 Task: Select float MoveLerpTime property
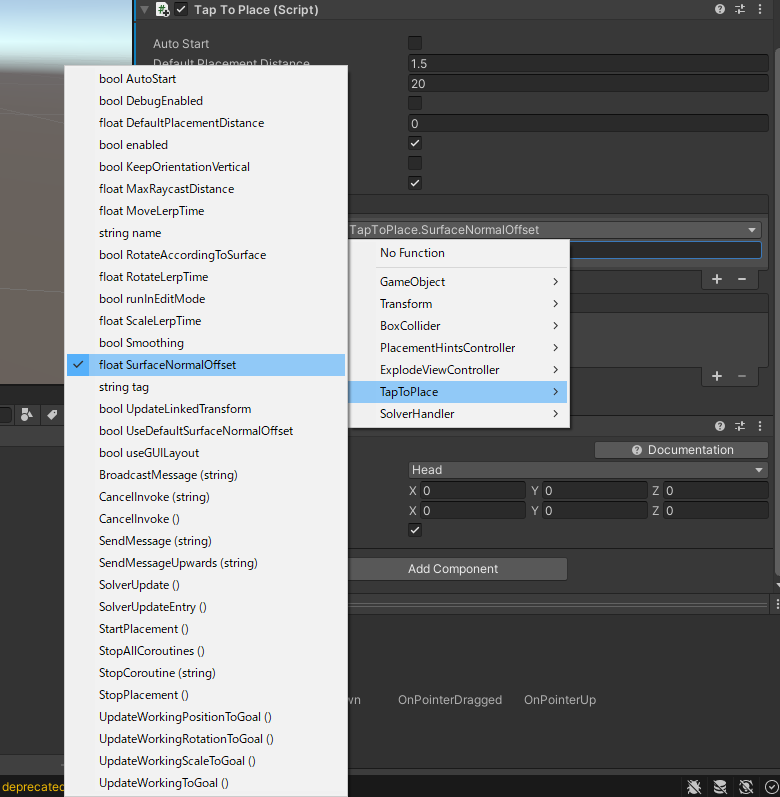[206, 211]
